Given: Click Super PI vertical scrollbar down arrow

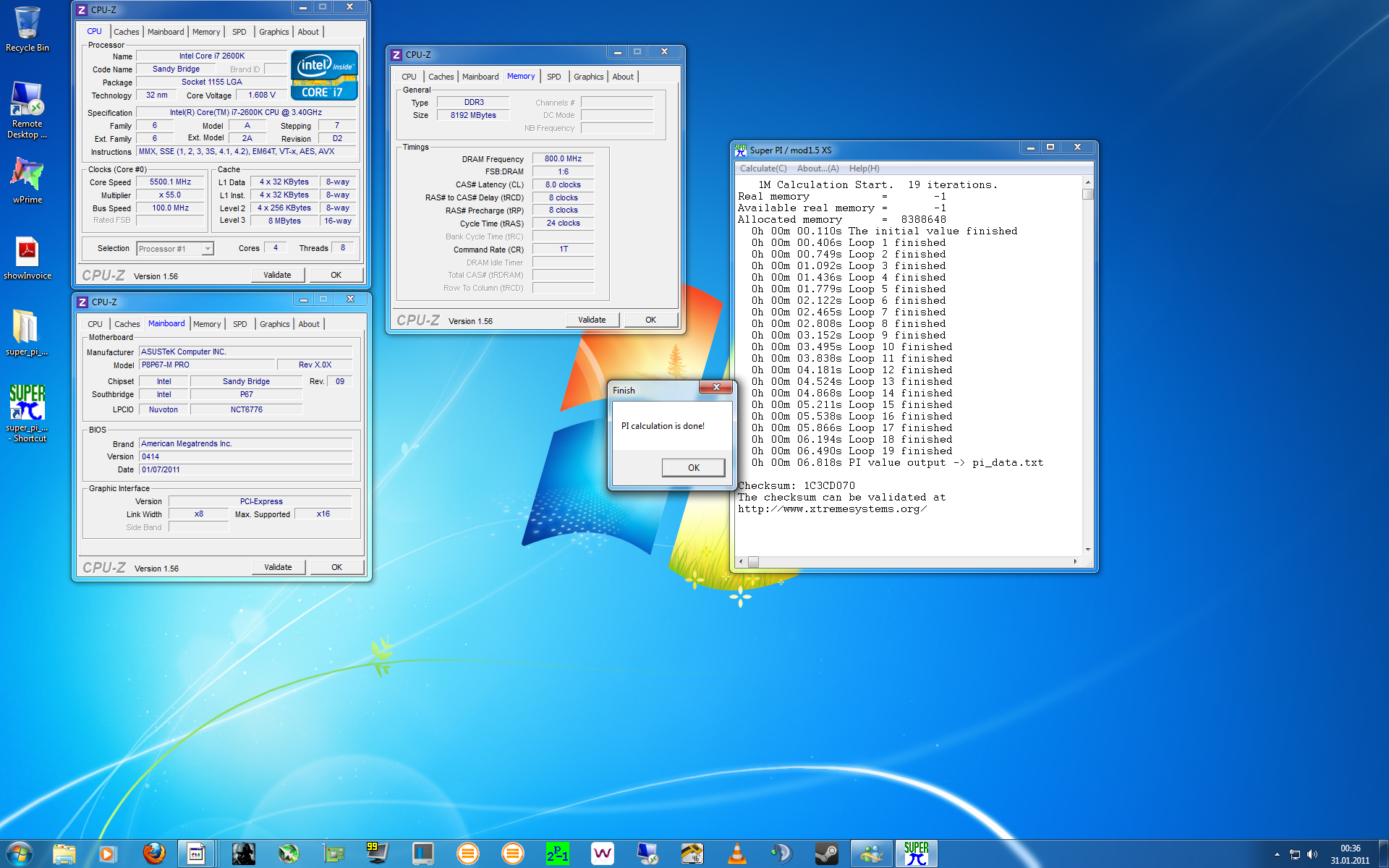Looking at the screenshot, I should click(x=1087, y=550).
